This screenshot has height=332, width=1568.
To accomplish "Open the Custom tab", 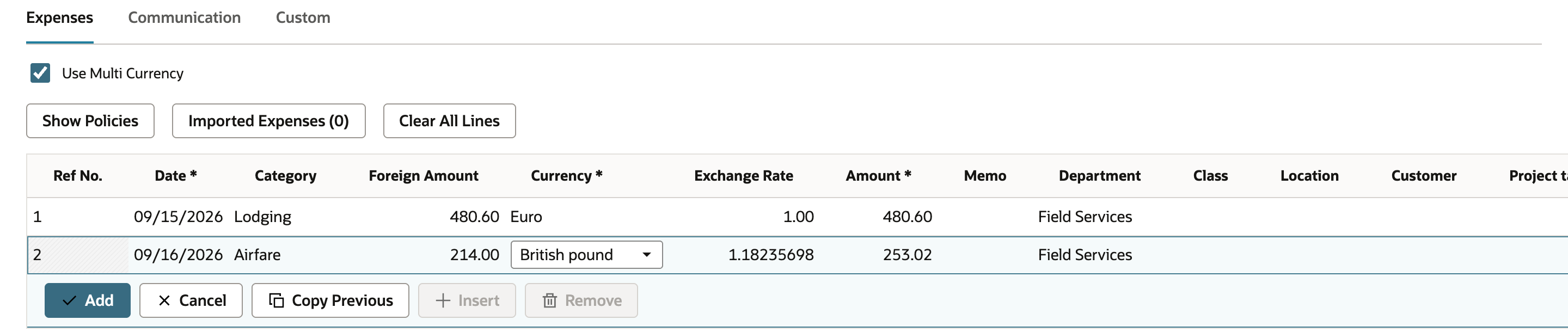I will (x=303, y=17).
